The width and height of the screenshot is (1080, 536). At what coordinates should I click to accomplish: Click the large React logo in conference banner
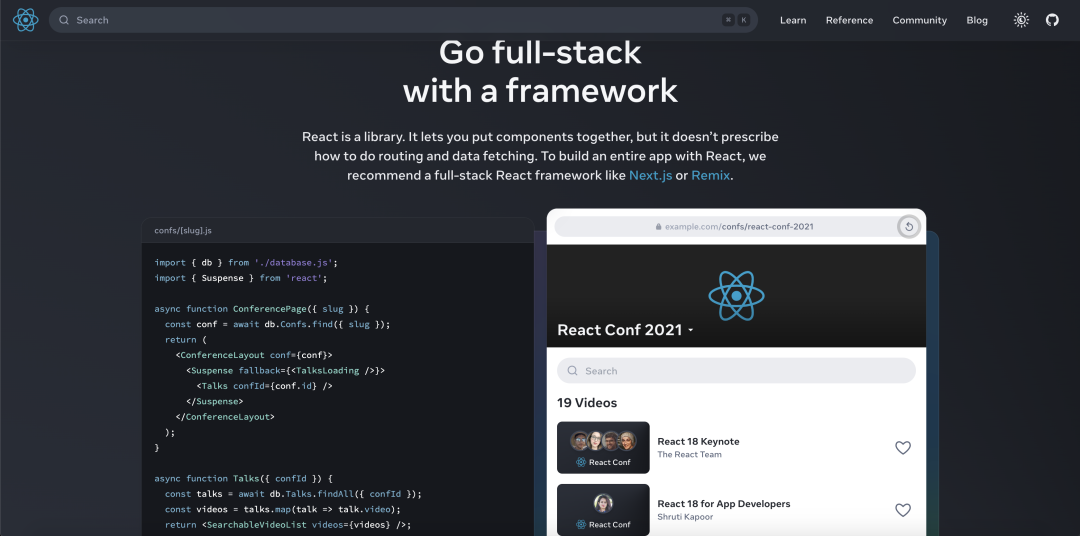click(x=736, y=296)
